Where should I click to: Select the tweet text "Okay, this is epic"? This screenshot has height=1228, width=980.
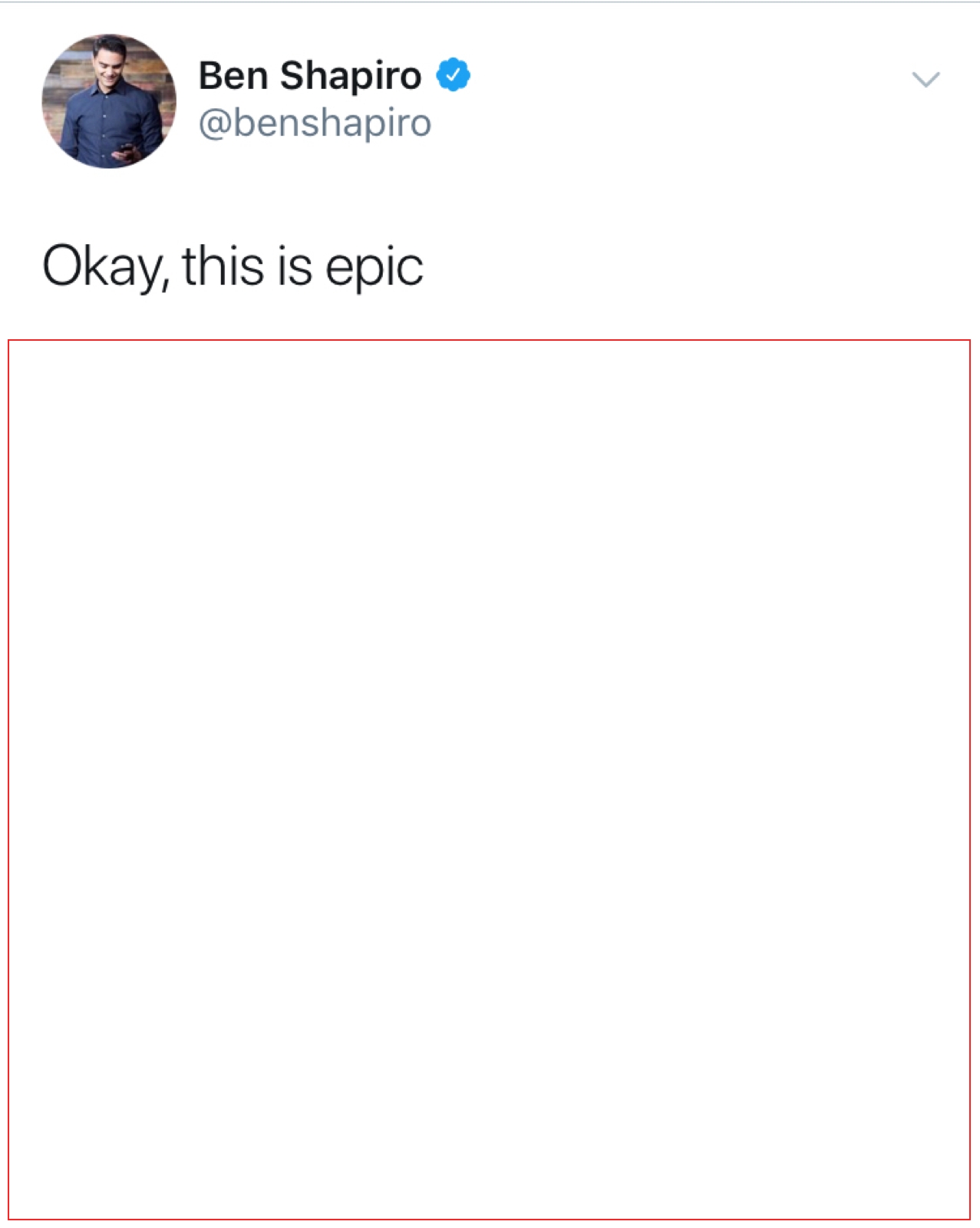click(x=233, y=267)
